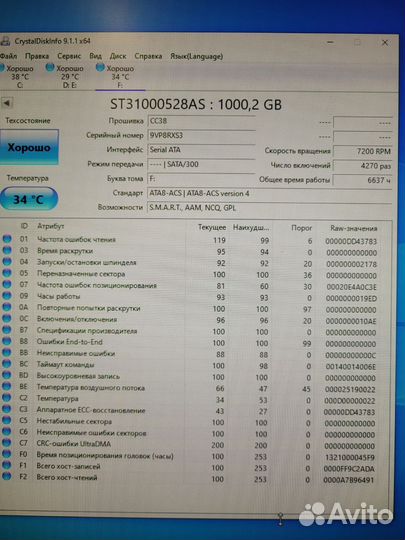Click the total work time 6637 ч

click(362, 180)
